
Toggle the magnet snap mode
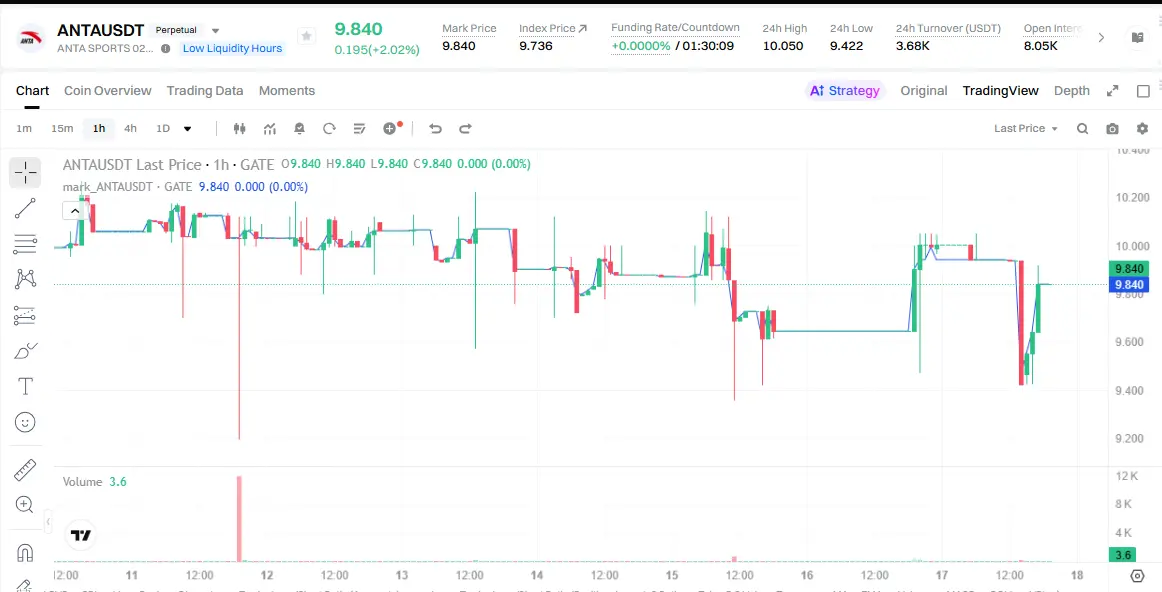[x=25, y=553]
